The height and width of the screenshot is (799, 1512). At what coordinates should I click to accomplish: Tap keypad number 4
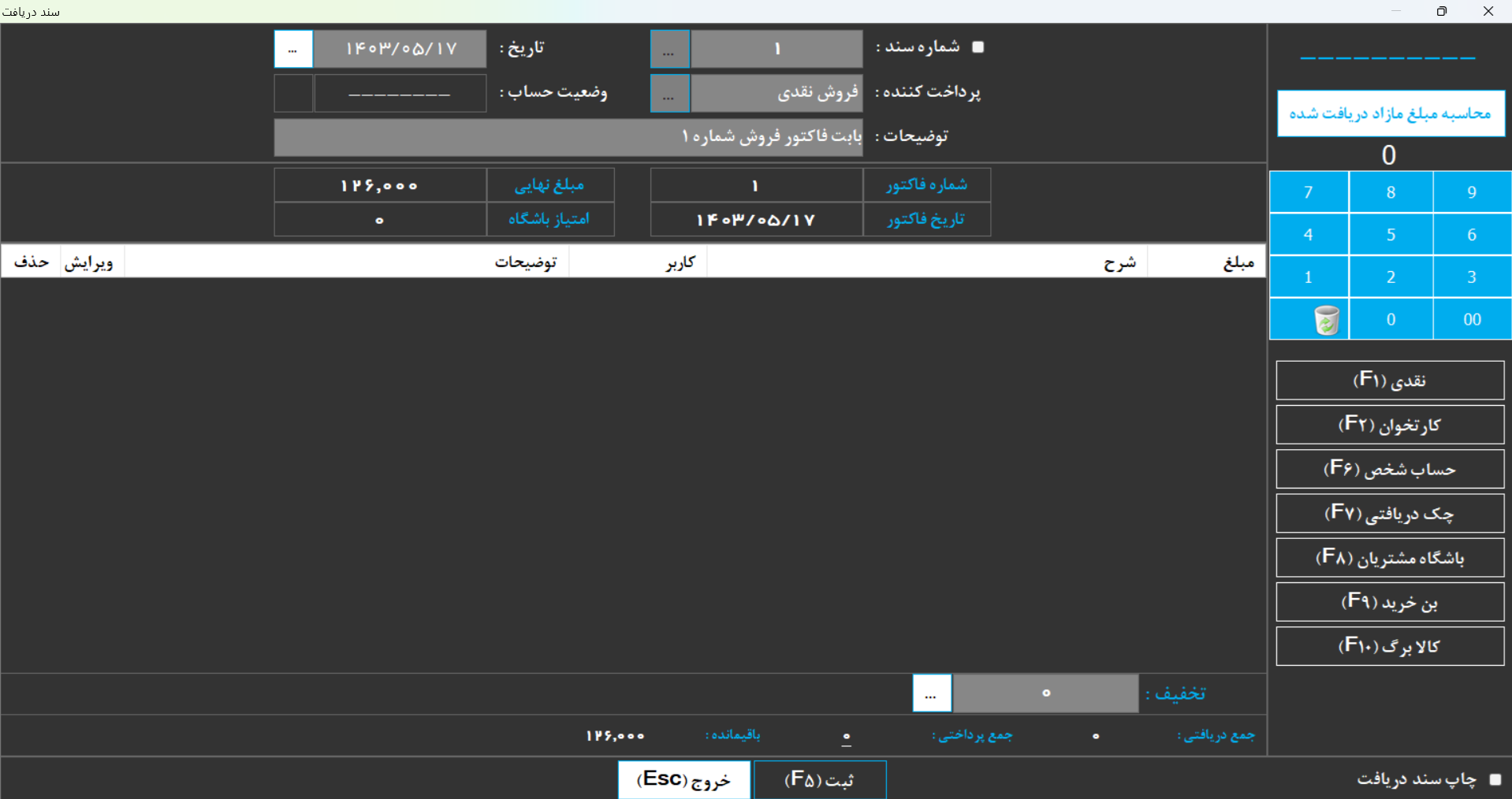coord(1309,235)
